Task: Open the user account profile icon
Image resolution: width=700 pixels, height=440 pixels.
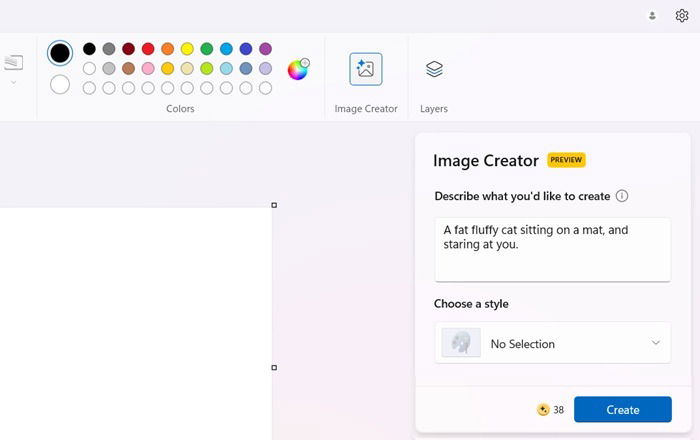Action: (652, 16)
